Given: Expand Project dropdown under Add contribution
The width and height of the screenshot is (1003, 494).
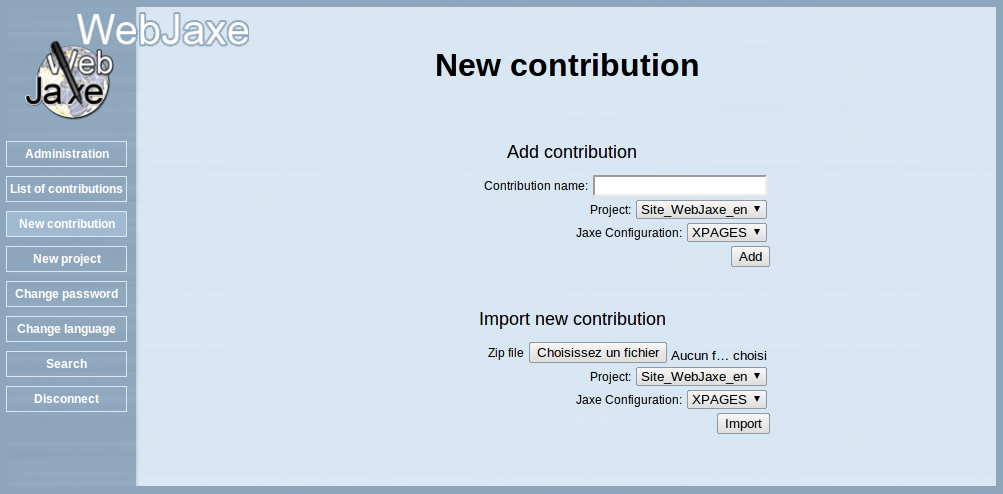Looking at the screenshot, I should 701,209.
